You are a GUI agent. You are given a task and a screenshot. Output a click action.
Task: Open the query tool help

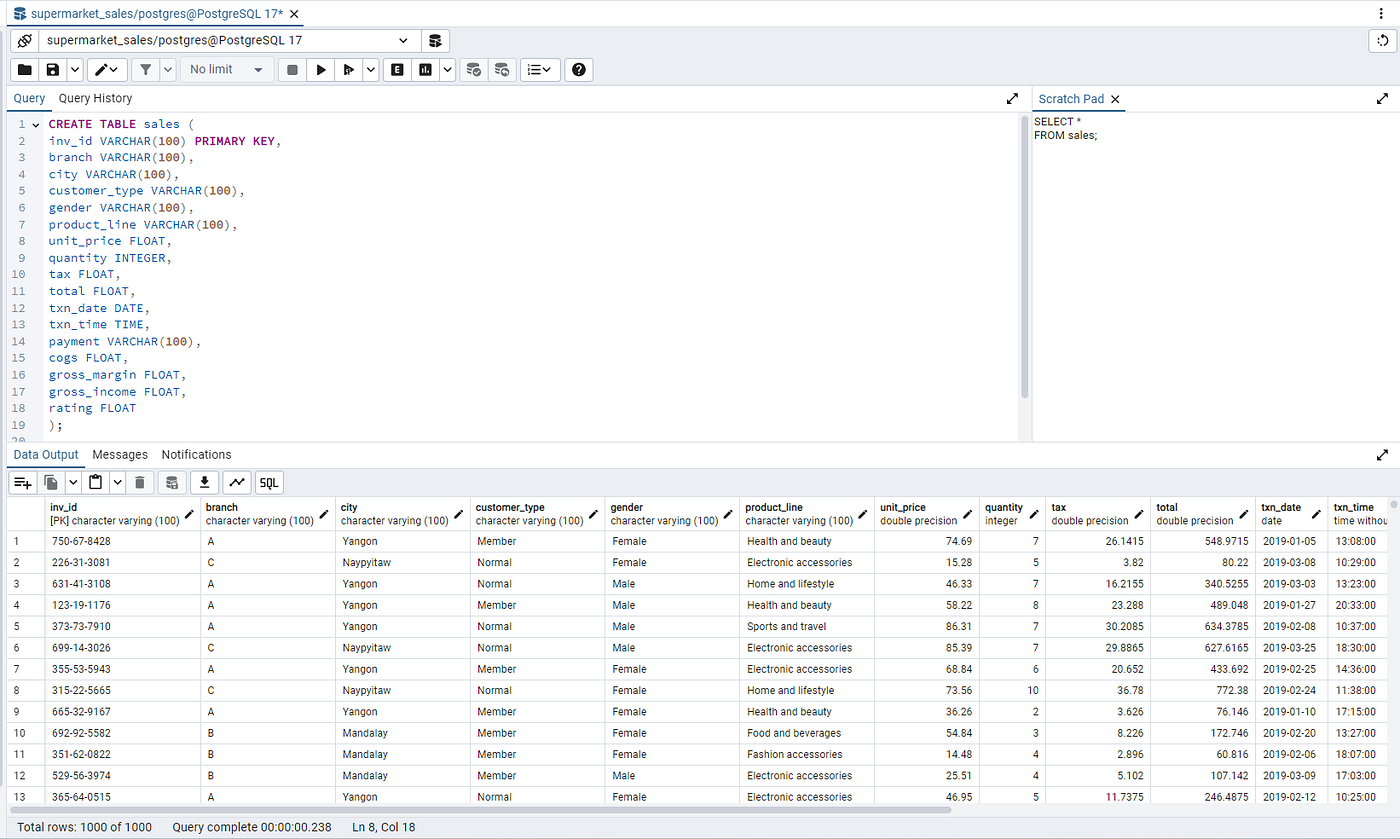tap(579, 70)
